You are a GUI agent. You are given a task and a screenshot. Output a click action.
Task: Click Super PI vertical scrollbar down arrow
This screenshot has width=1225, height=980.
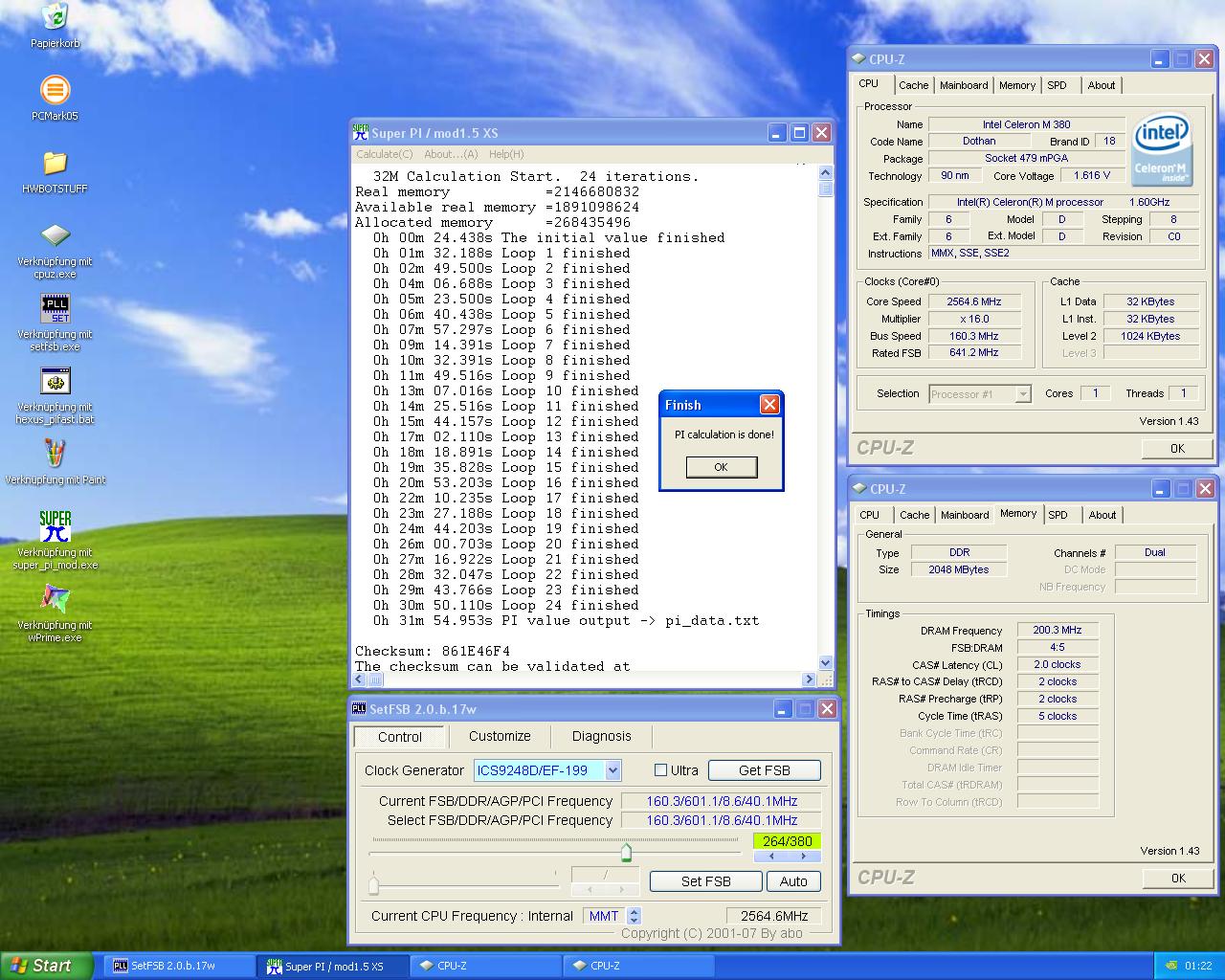point(826,662)
